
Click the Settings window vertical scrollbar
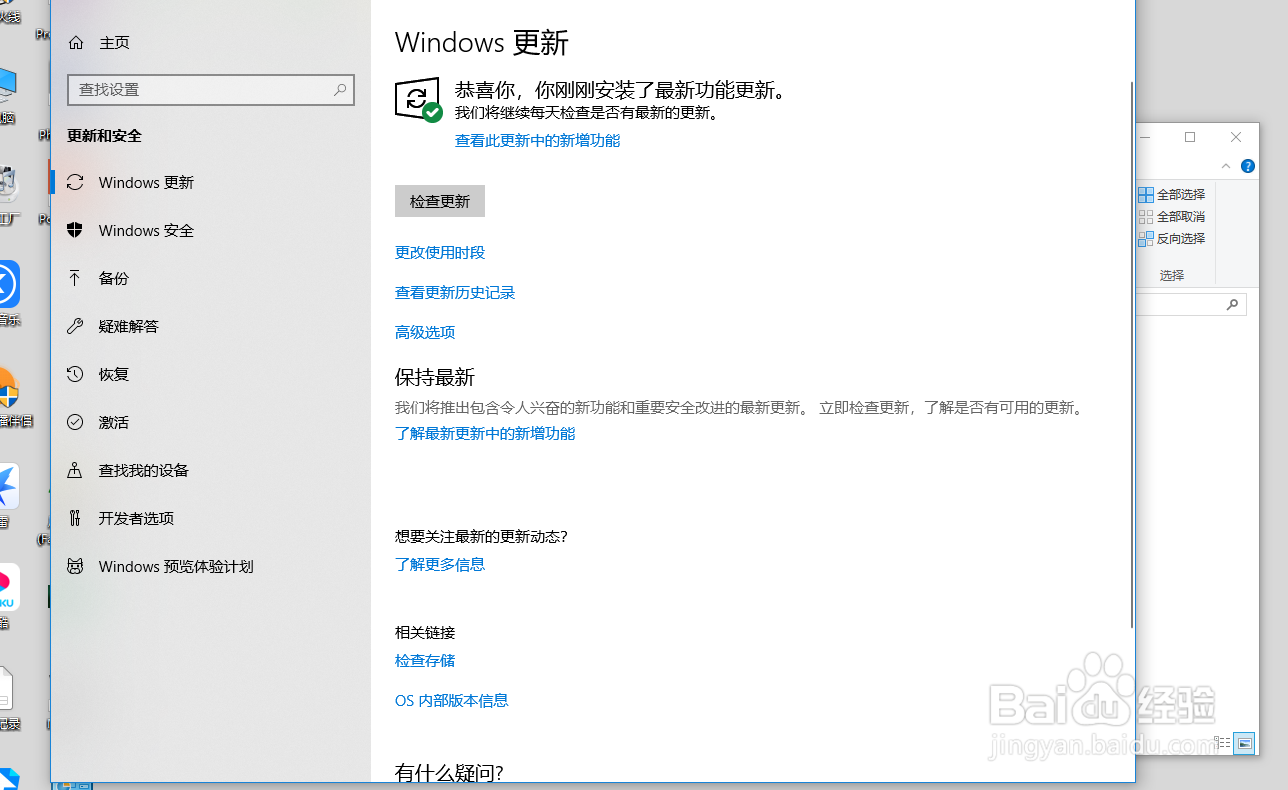pyautogui.click(x=1131, y=355)
